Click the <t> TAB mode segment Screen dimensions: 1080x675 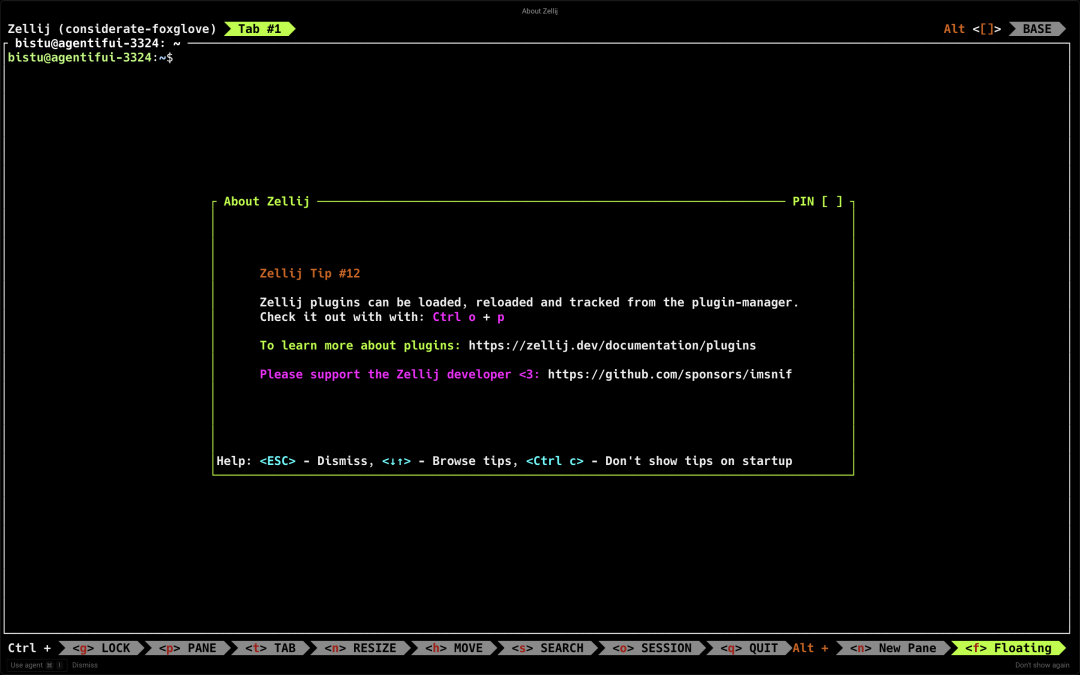click(270, 648)
